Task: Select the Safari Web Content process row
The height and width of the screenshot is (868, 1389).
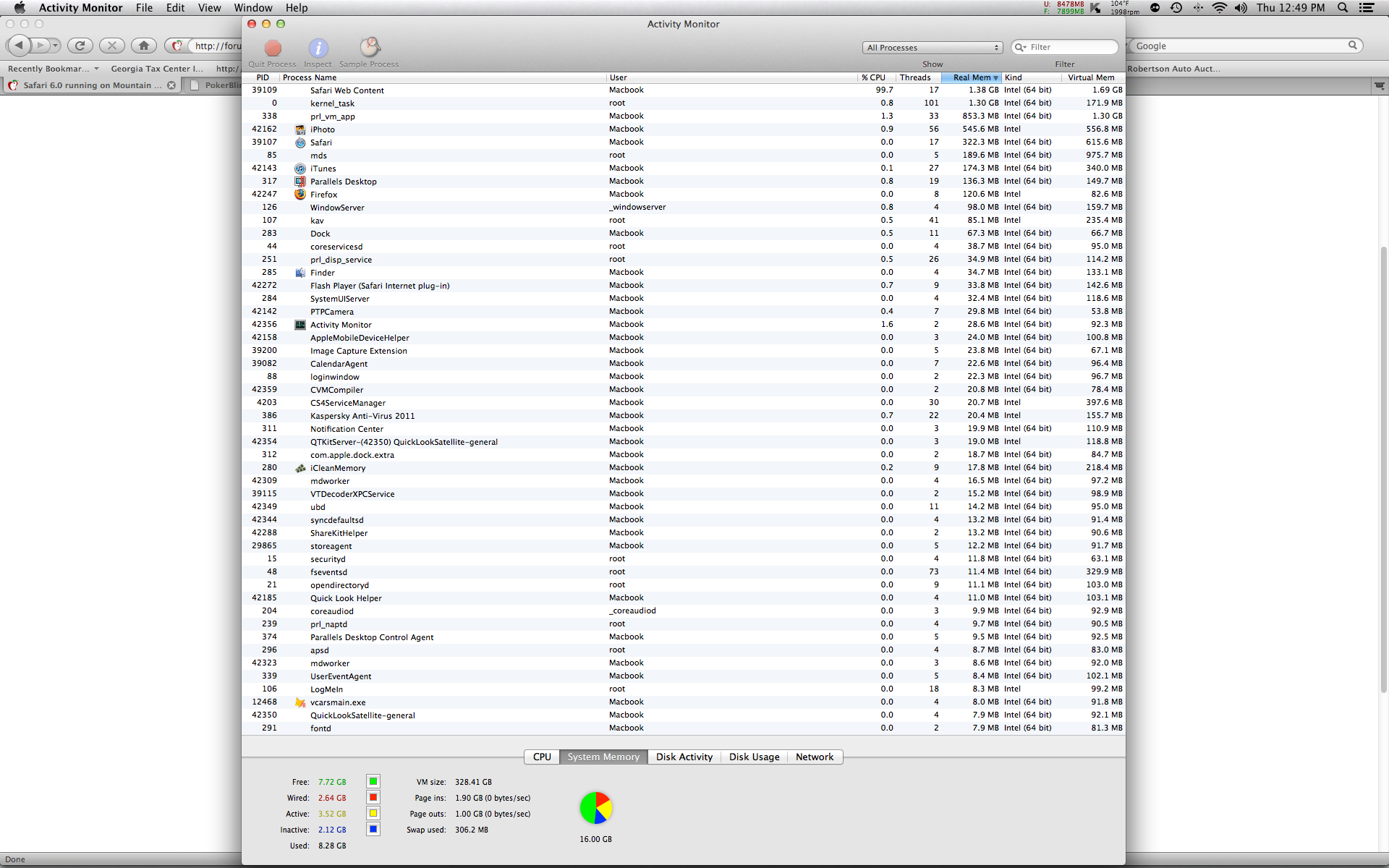Action: coord(684,90)
